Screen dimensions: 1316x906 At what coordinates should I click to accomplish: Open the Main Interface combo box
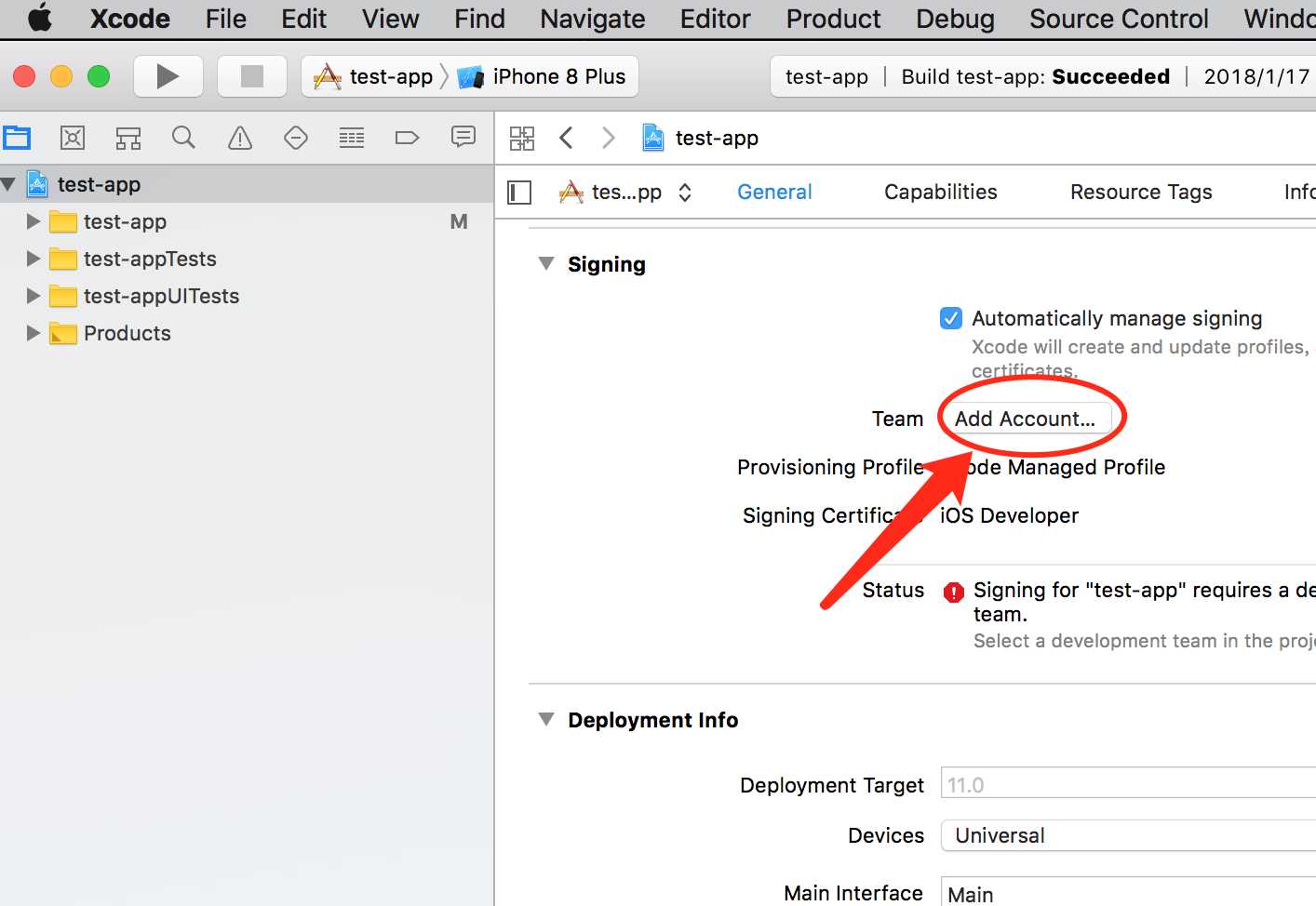(x=1128, y=892)
